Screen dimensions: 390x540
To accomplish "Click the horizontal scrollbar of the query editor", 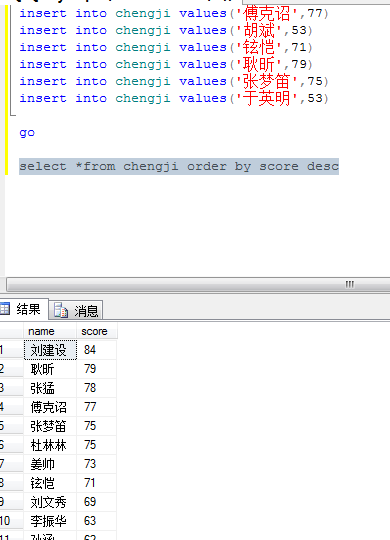I will click(x=198, y=284).
